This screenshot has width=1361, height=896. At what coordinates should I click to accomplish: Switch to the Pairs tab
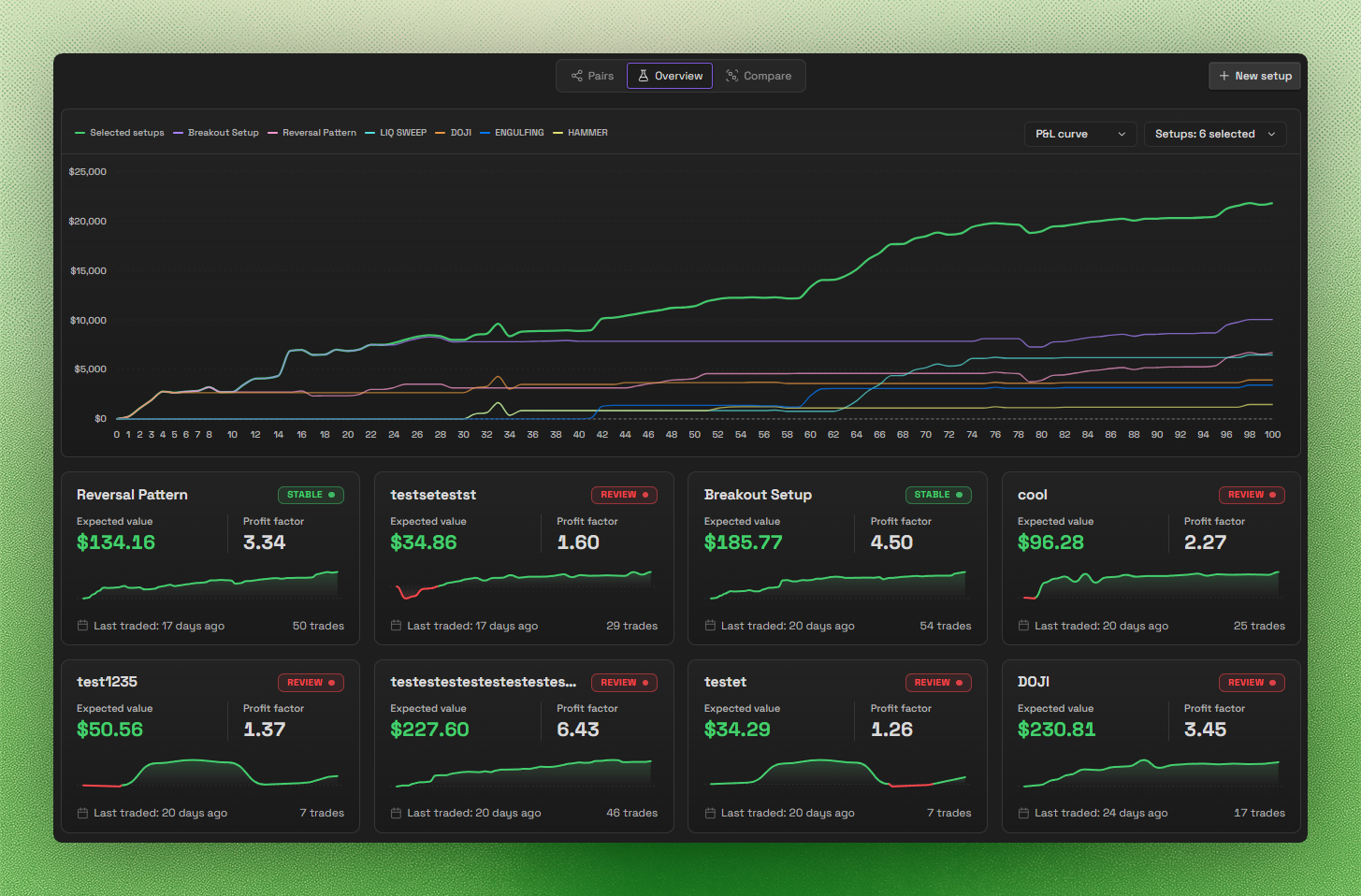click(593, 76)
